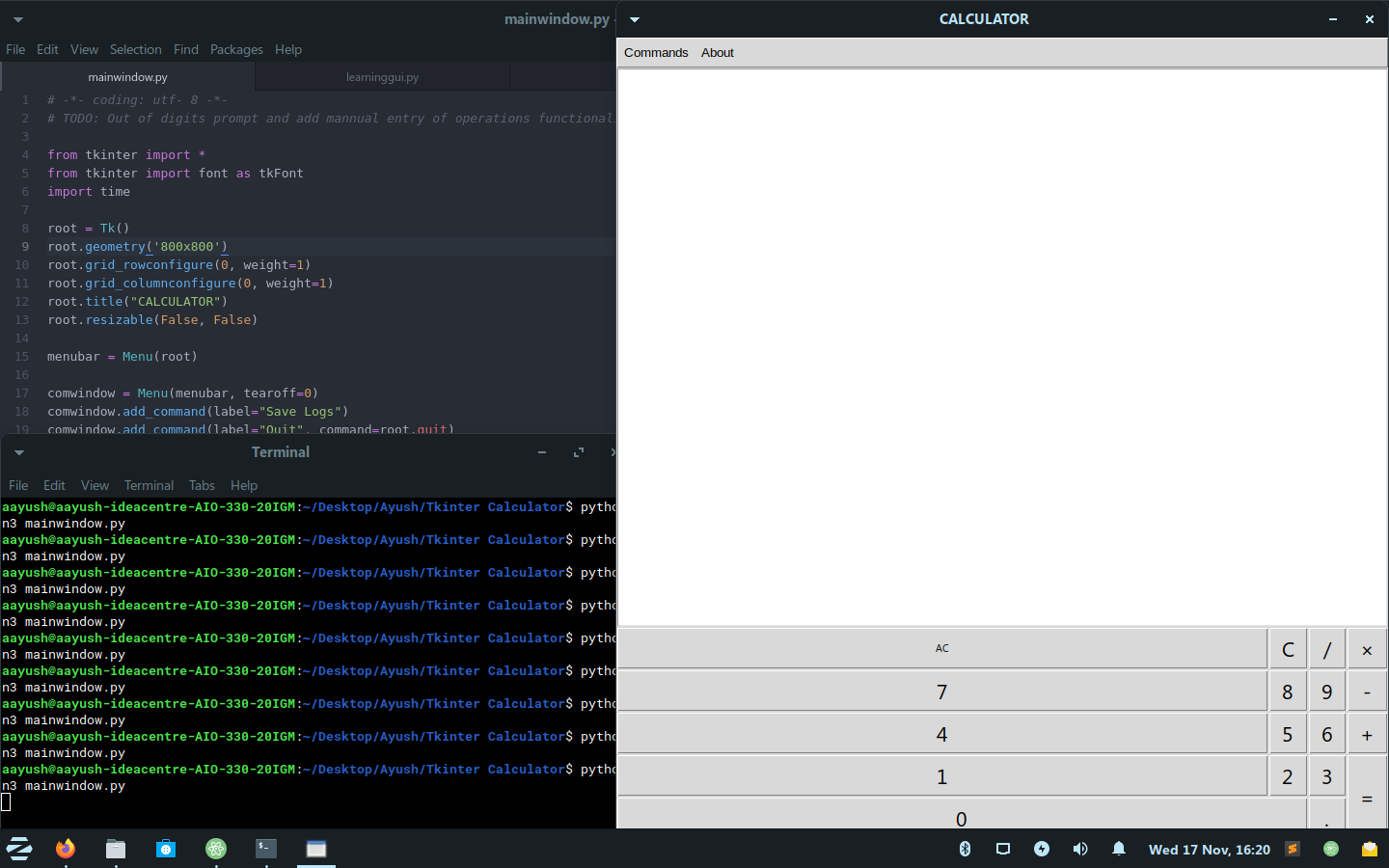Click the 3 key in calculator
The height and width of the screenshot is (868, 1389).
[x=1327, y=776]
